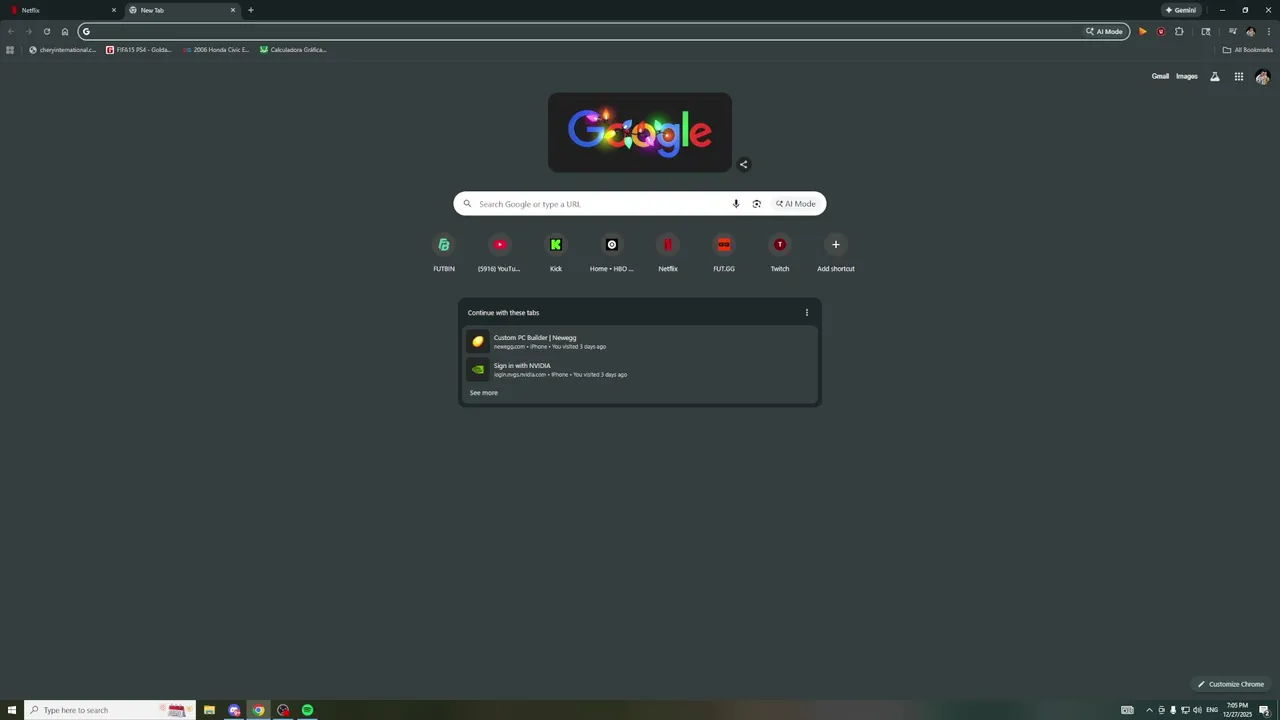Open the Chrome profile avatar in toolbar
The height and width of the screenshot is (720, 1280).
tap(1250, 31)
